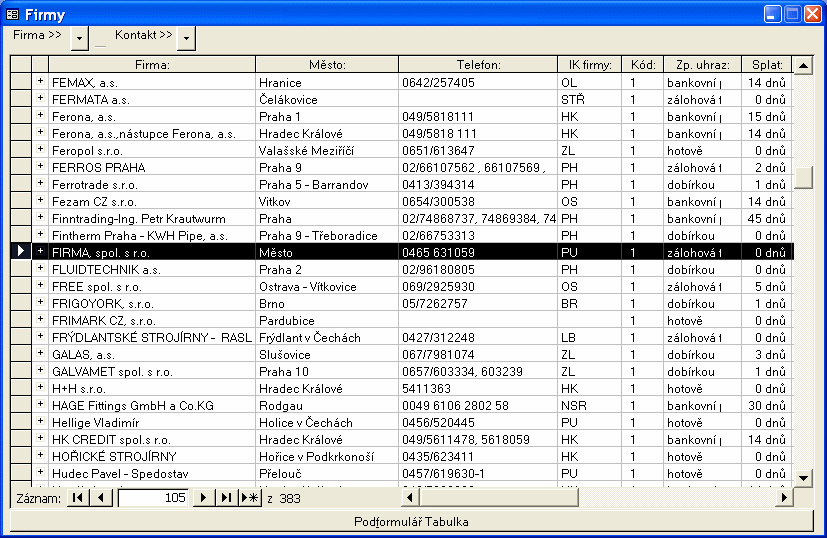Click the Rodgau city cell

[326, 405]
